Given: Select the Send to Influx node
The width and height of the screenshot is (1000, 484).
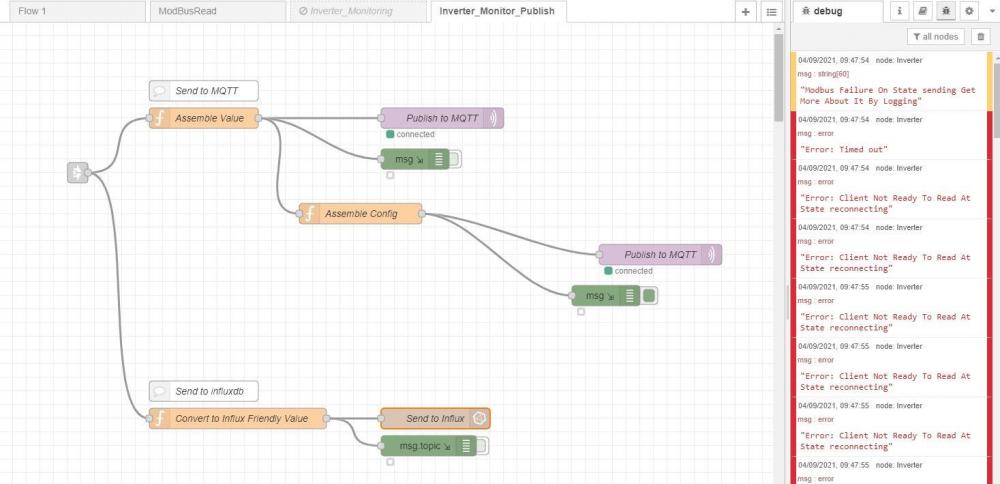Looking at the screenshot, I should (435, 419).
